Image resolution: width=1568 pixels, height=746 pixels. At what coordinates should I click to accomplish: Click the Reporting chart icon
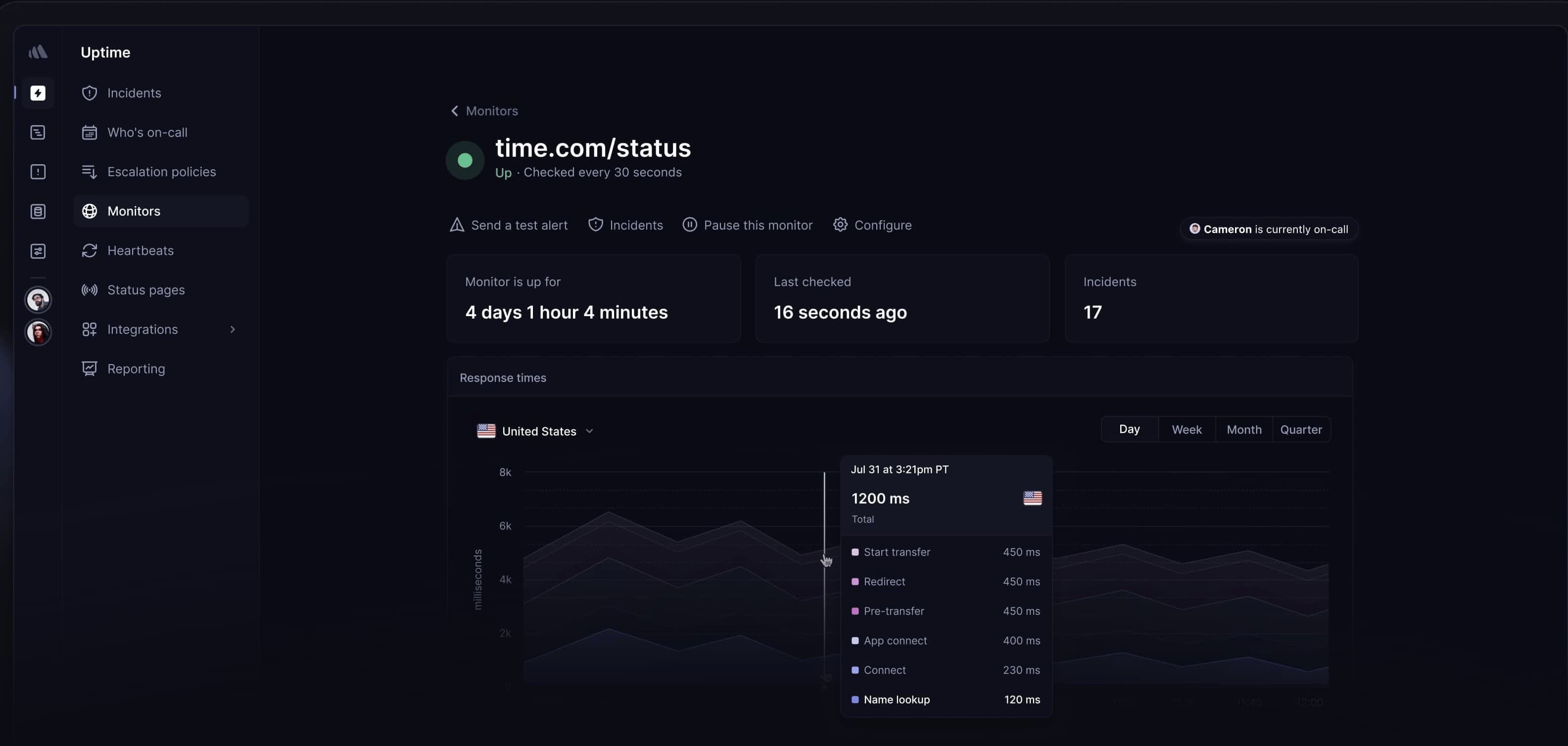[90, 369]
